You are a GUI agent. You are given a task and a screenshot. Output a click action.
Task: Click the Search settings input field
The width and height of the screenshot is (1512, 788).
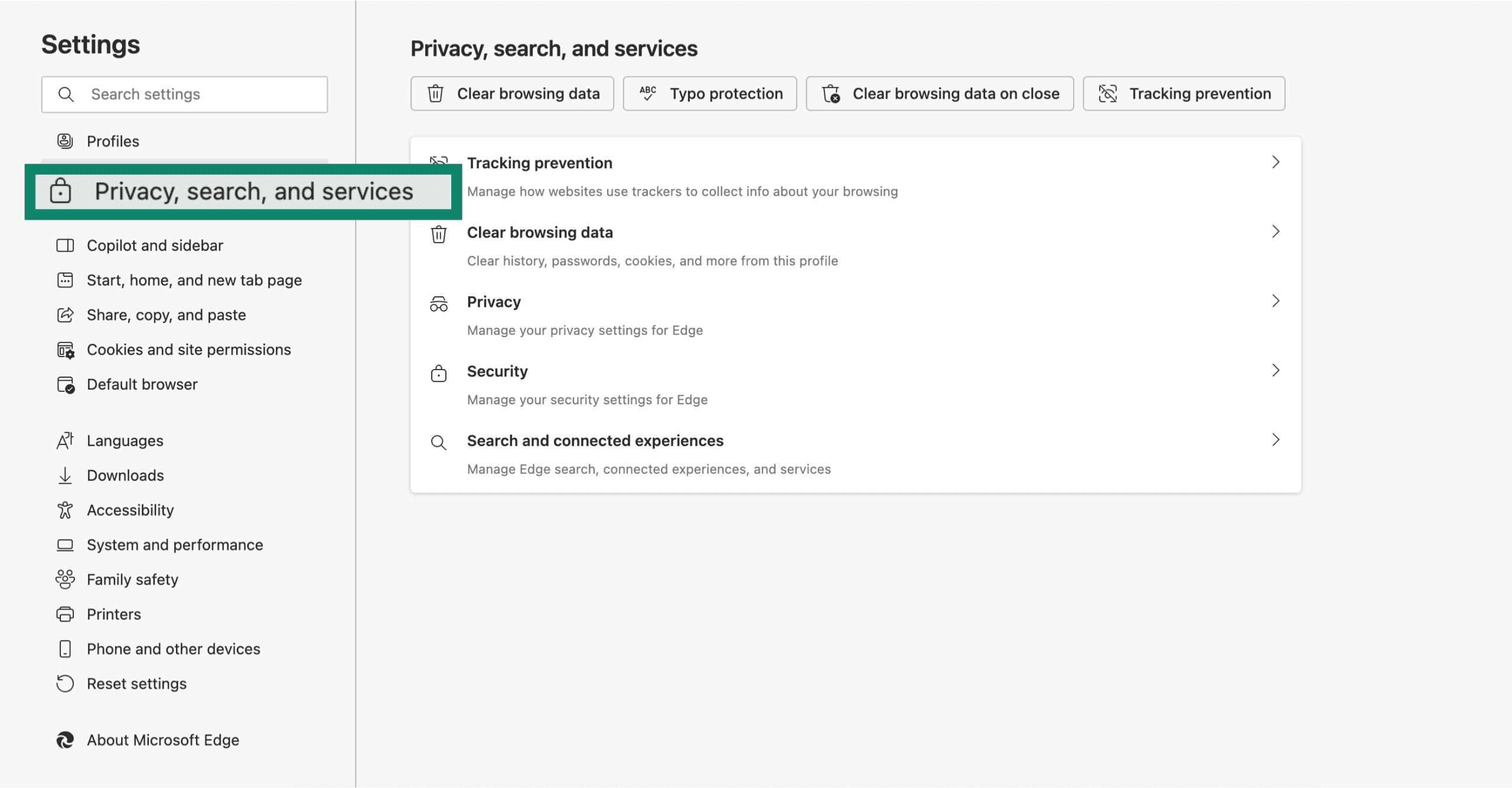click(184, 94)
